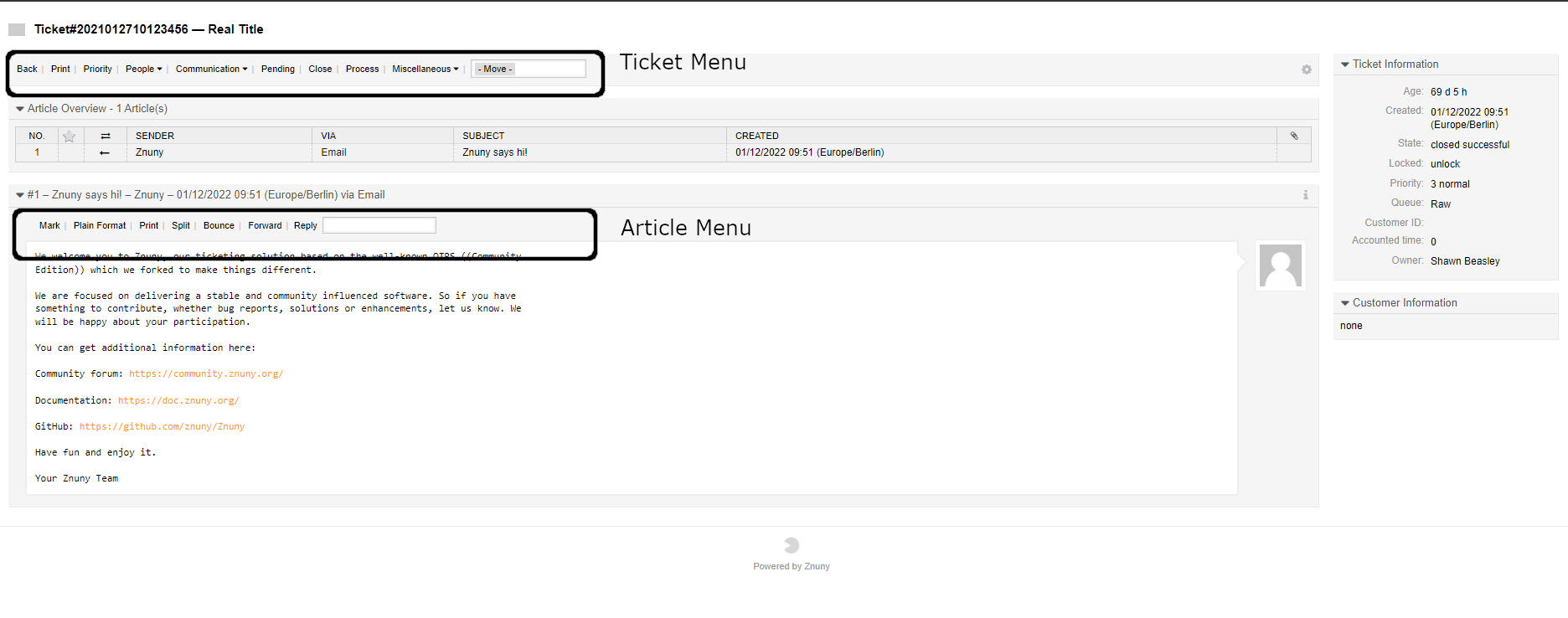This screenshot has width=1568, height=618.
Task: Click the star column icon in article table header
Action: click(x=70, y=136)
